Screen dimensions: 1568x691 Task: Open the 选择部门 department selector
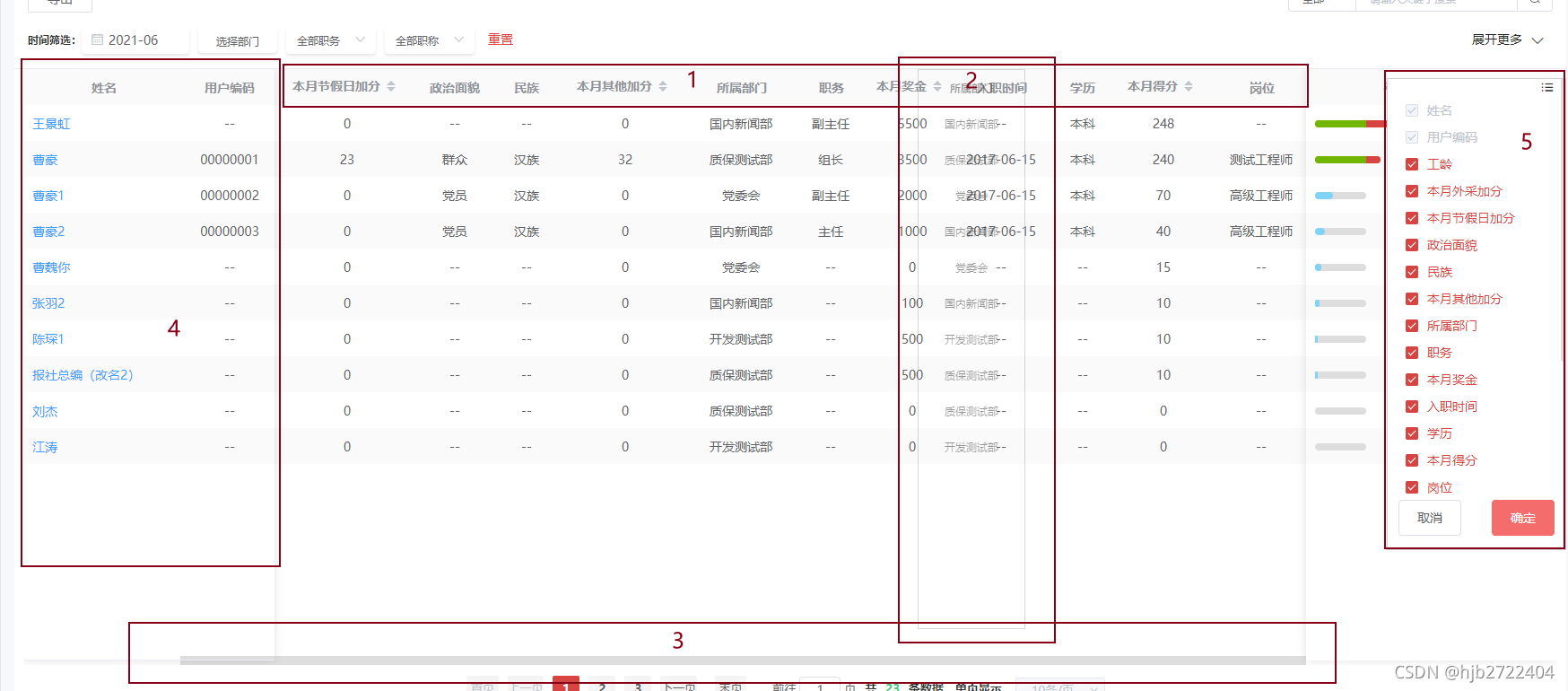pyautogui.click(x=237, y=41)
